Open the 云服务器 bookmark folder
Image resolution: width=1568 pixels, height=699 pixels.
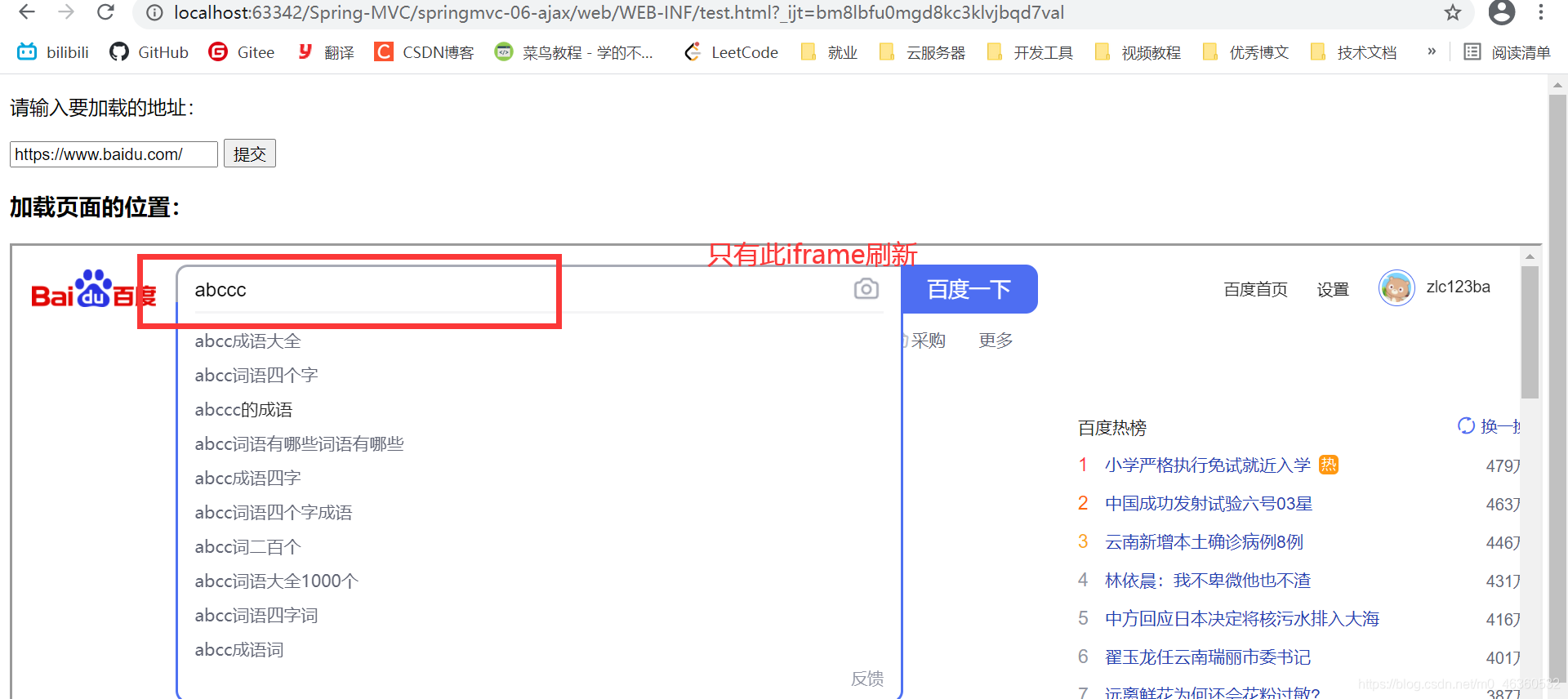click(x=922, y=52)
